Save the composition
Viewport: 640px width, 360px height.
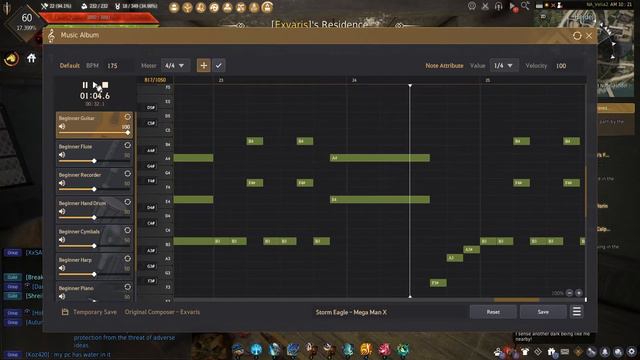pos(543,312)
